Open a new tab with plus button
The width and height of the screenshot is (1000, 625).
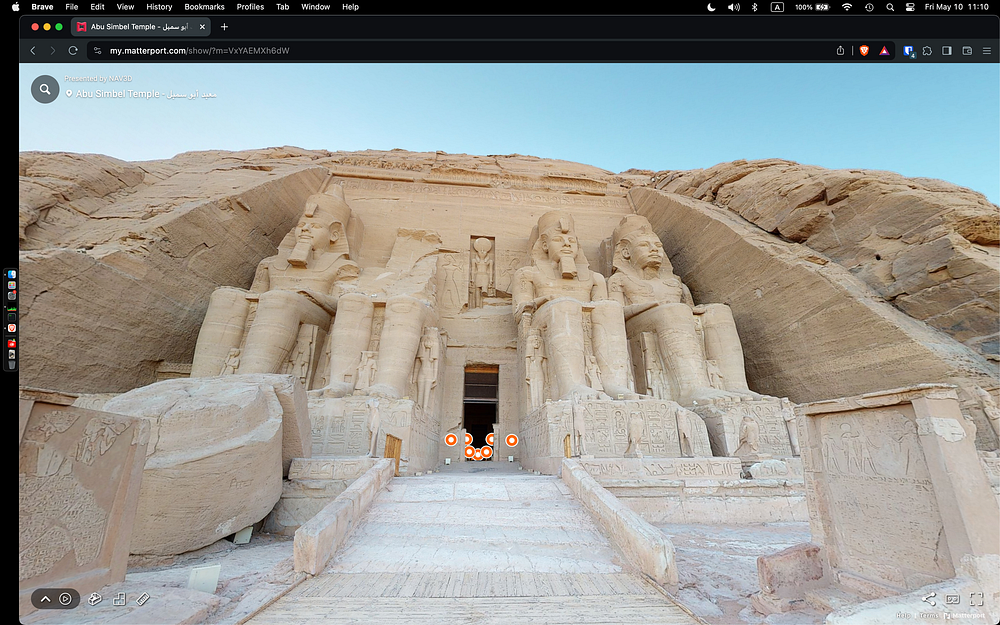(x=224, y=27)
